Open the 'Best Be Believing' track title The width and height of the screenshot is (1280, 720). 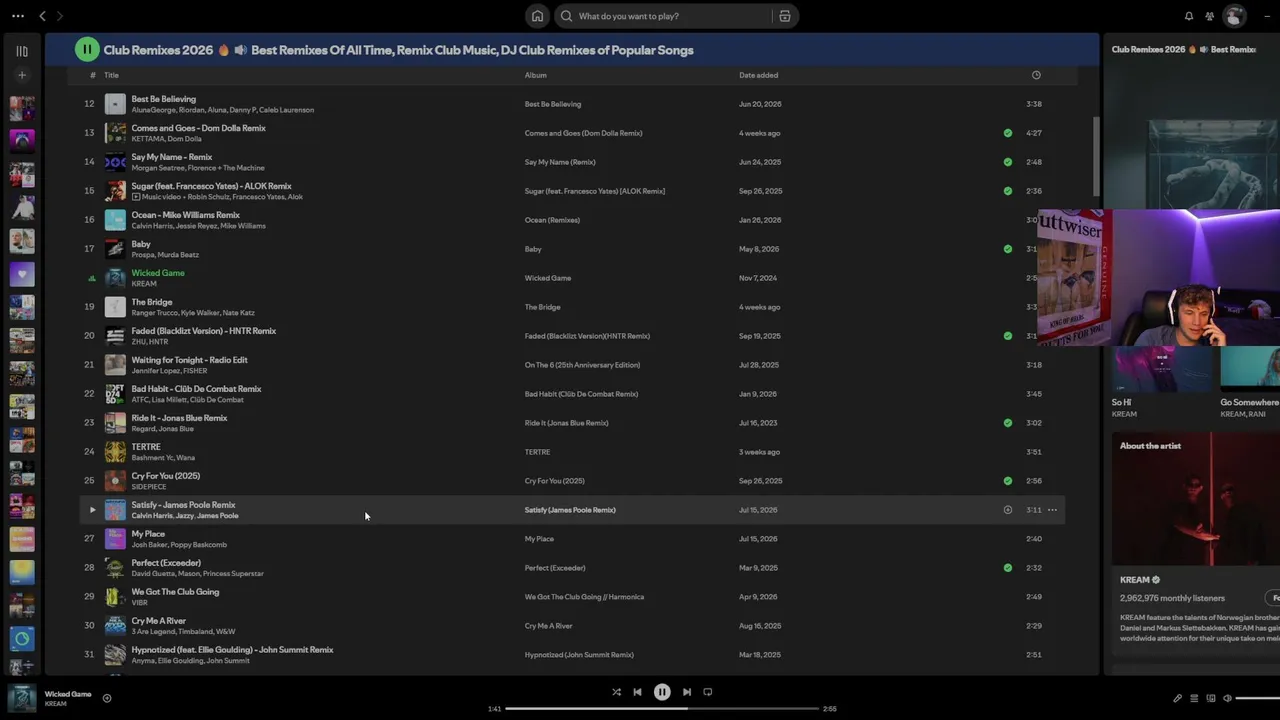[x=163, y=99]
